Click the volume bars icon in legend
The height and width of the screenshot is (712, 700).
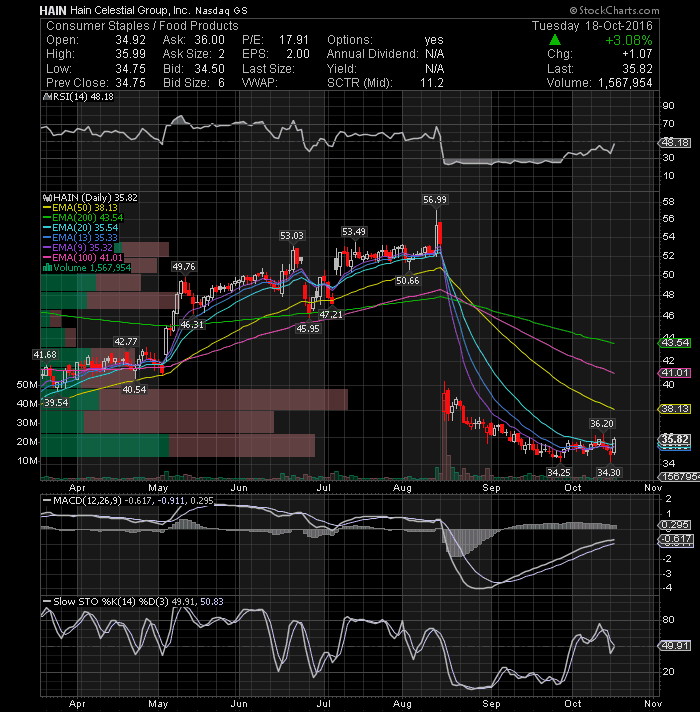47,267
